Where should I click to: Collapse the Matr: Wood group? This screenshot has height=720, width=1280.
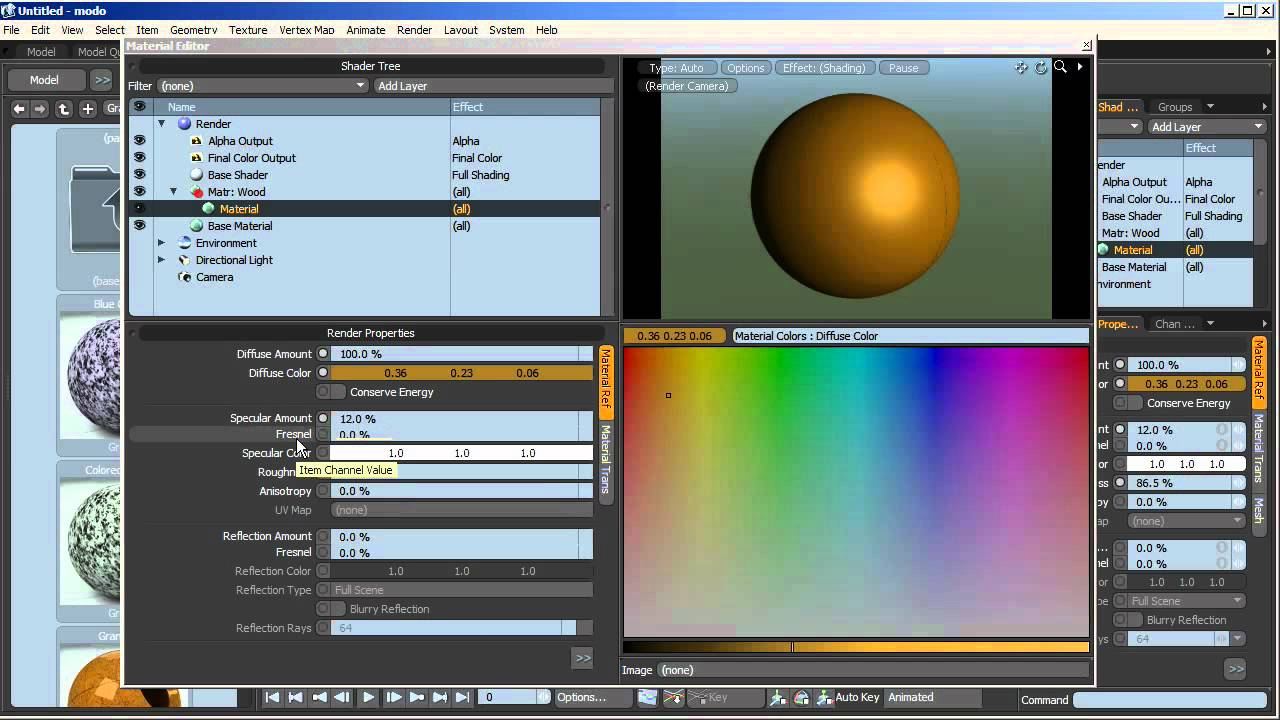coord(173,192)
